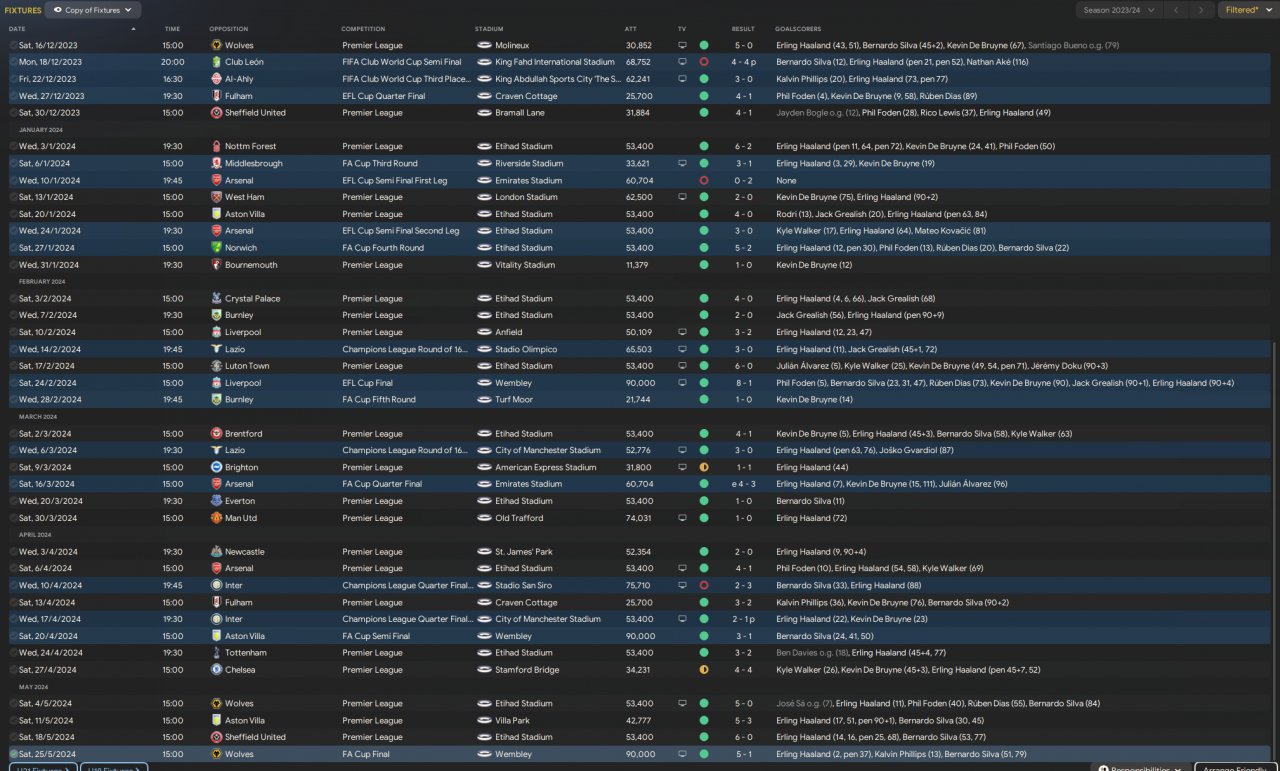Click the Nottm Forest club badge
Viewport: 1280px width, 771px height.
point(216,147)
